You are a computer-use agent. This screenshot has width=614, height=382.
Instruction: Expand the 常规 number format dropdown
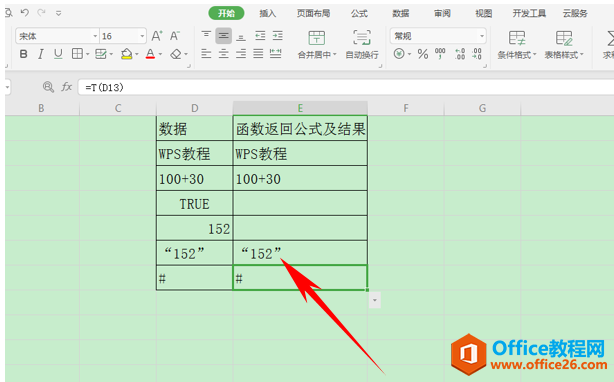pyautogui.click(x=482, y=36)
